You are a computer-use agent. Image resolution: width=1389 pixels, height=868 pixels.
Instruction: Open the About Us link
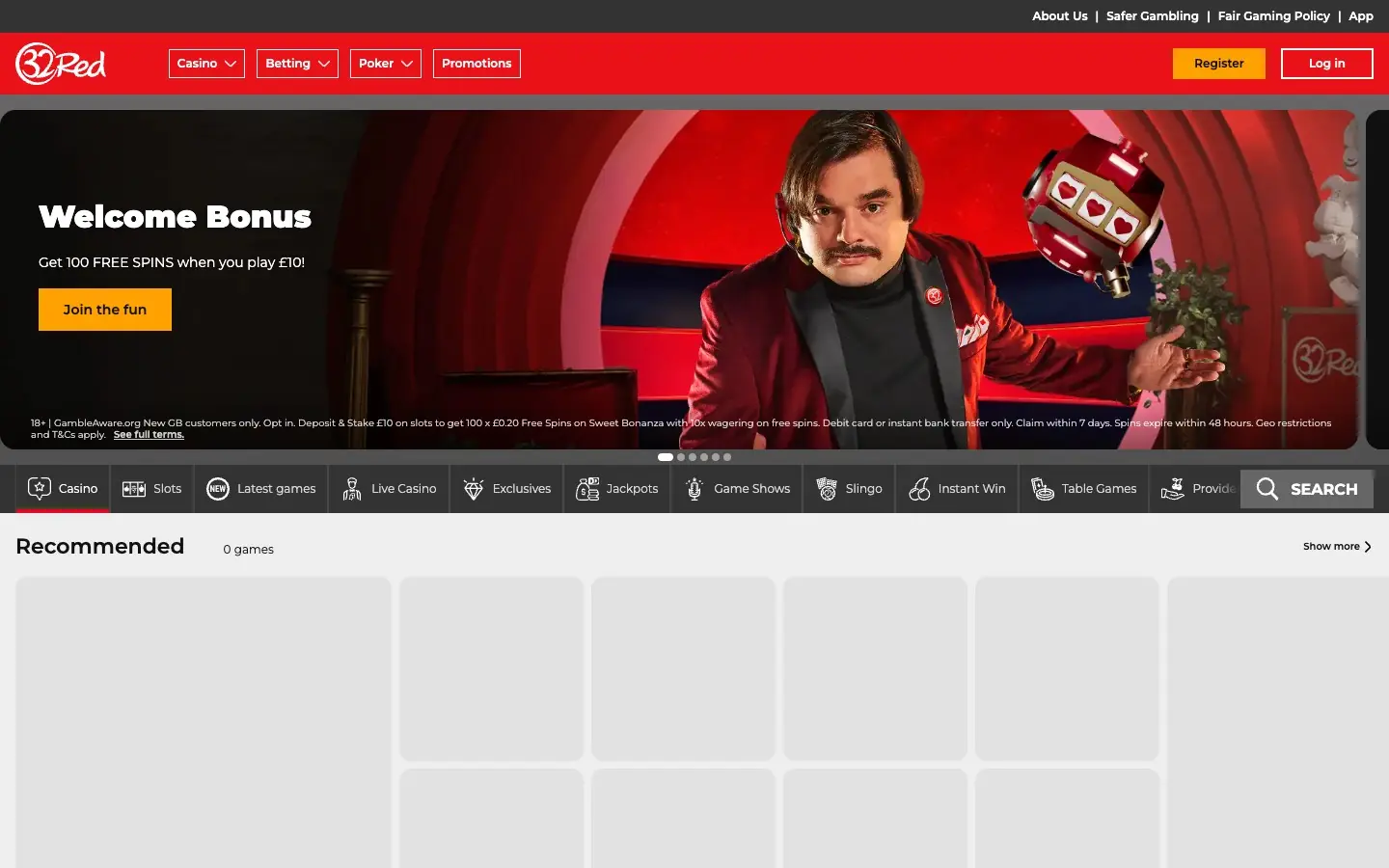[1060, 16]
